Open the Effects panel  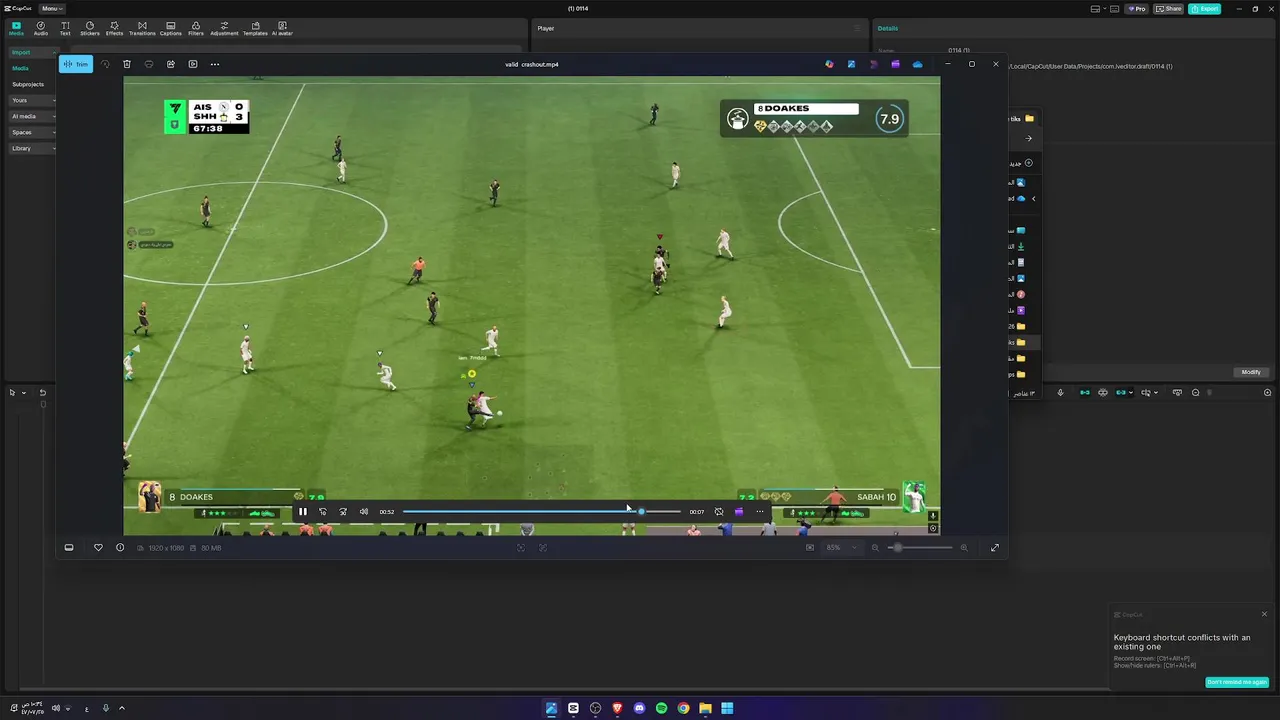click(x=115, y=28)
